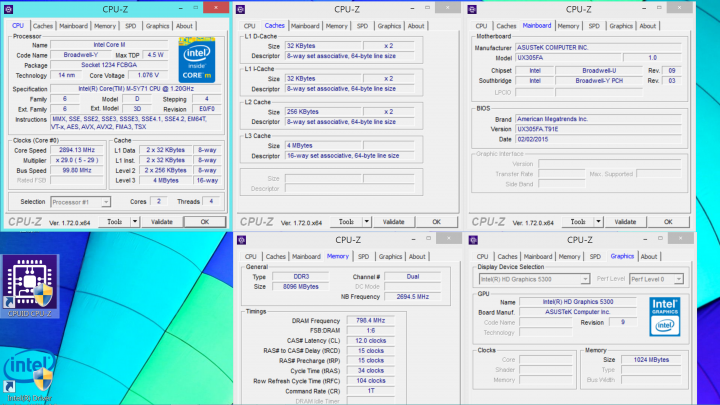Image resolution: width=720 pixels, height=405 pixels.
Task: Click the Multiplier value x 29.0
Action: [77, 160]
